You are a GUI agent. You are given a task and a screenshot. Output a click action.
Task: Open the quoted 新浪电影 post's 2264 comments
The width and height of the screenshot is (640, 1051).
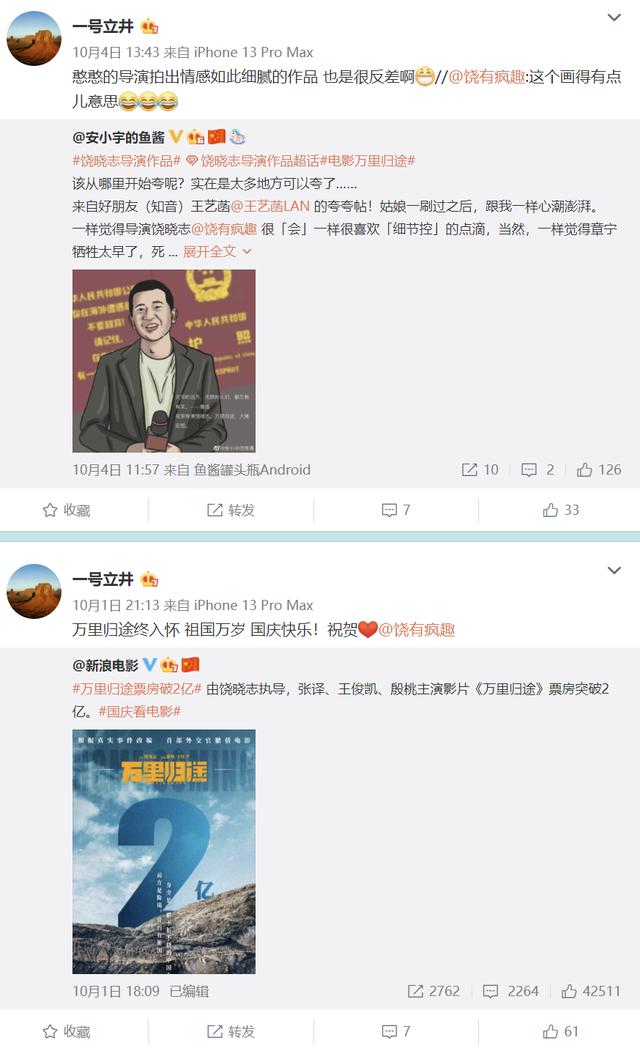511,991
